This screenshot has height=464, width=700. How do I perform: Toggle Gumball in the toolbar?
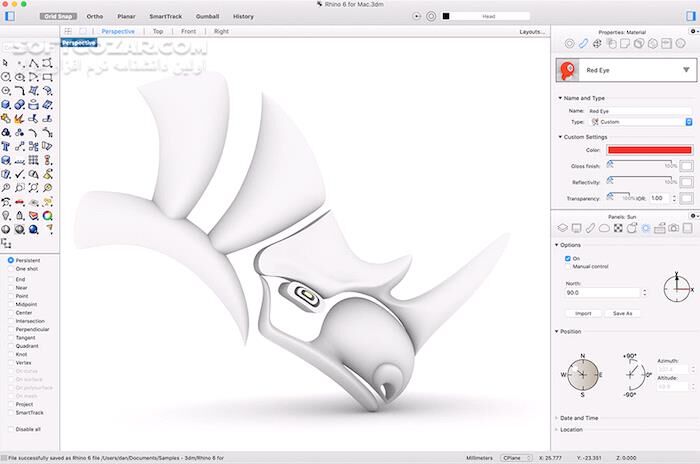tap(207, 16)
